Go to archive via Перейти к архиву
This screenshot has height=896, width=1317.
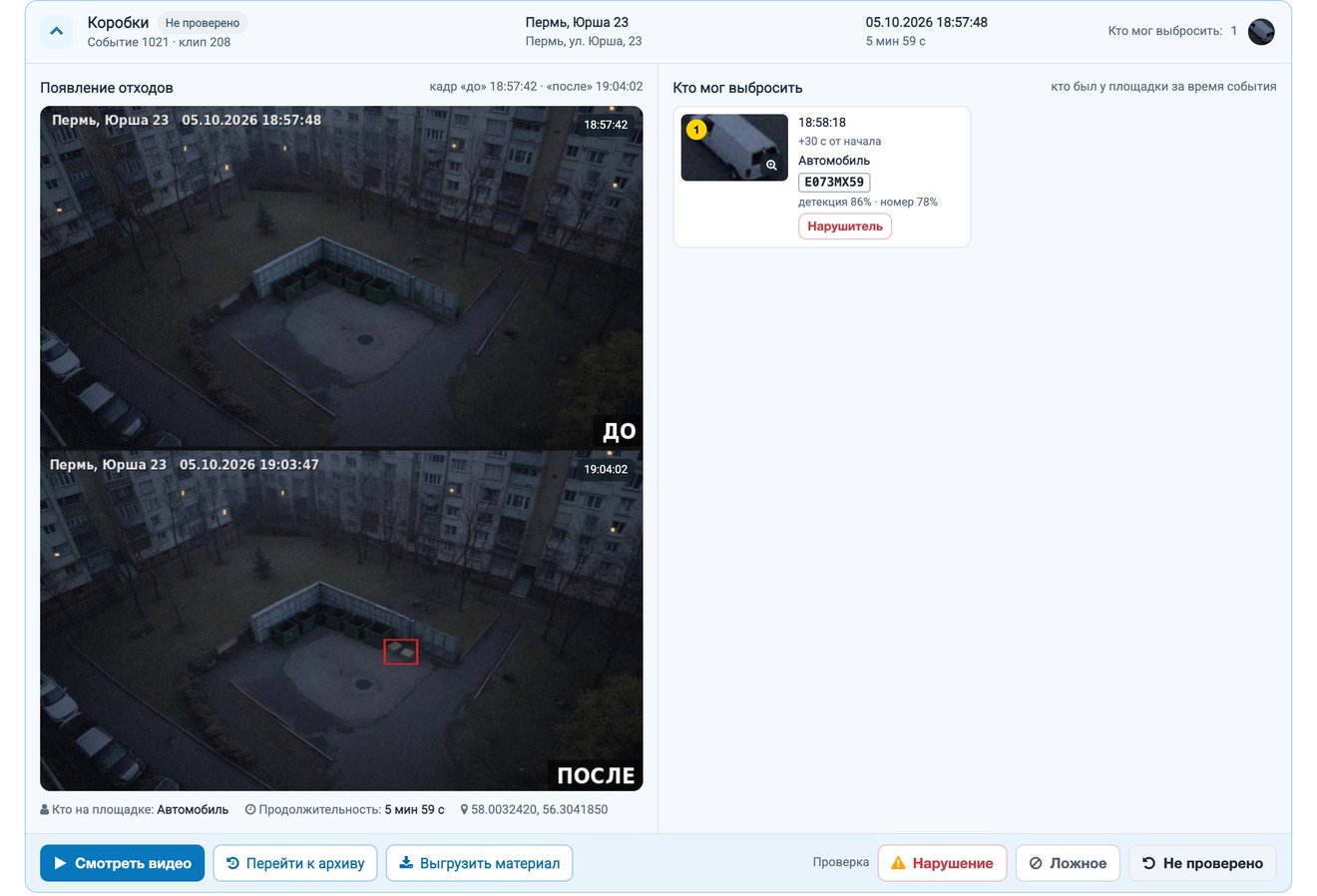[295, 863]
